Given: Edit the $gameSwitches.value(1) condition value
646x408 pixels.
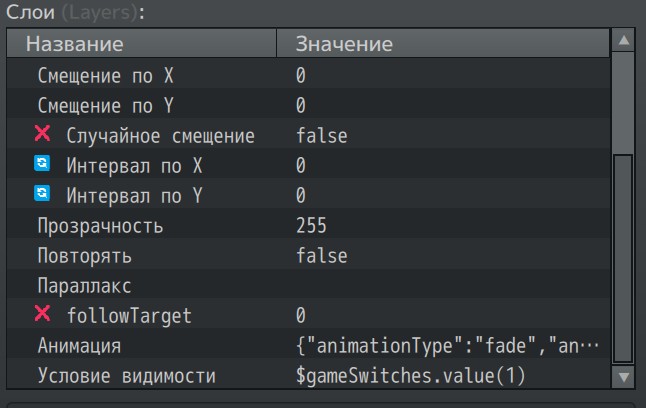Looking at the screenshot, I should pyautogui.click(x=410, y=375).
